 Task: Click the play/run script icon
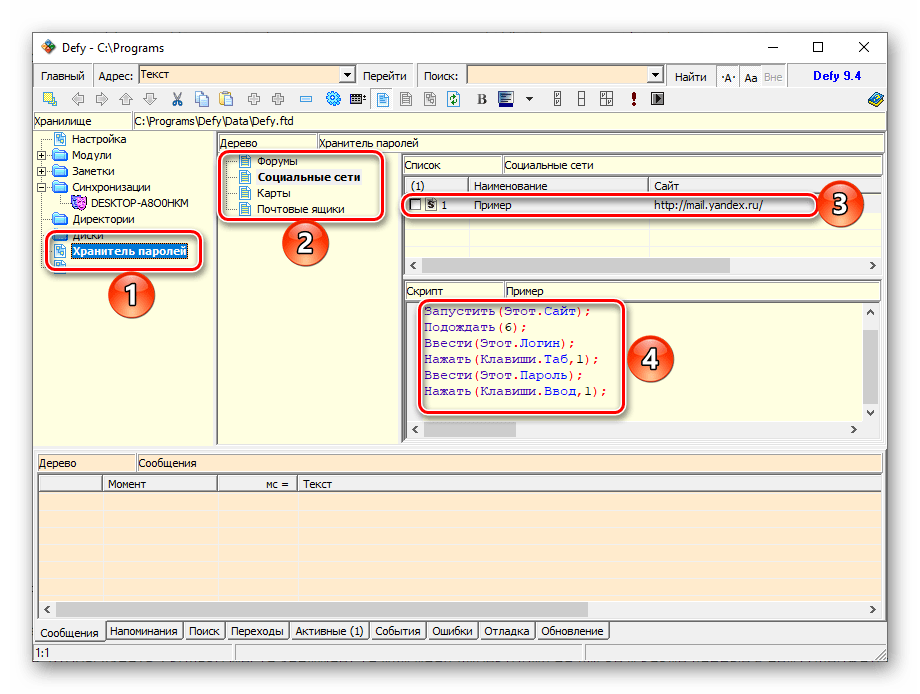click(657, 99)
